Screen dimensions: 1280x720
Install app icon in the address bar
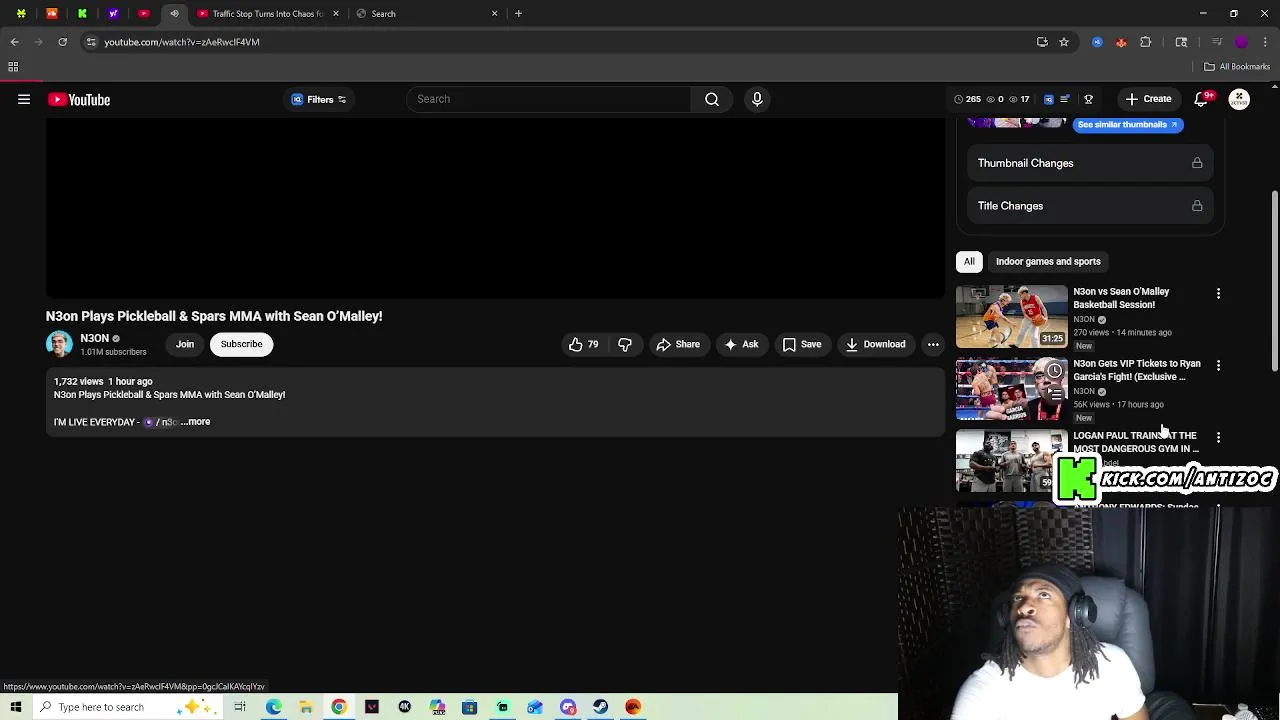(x=1042, y=42)
